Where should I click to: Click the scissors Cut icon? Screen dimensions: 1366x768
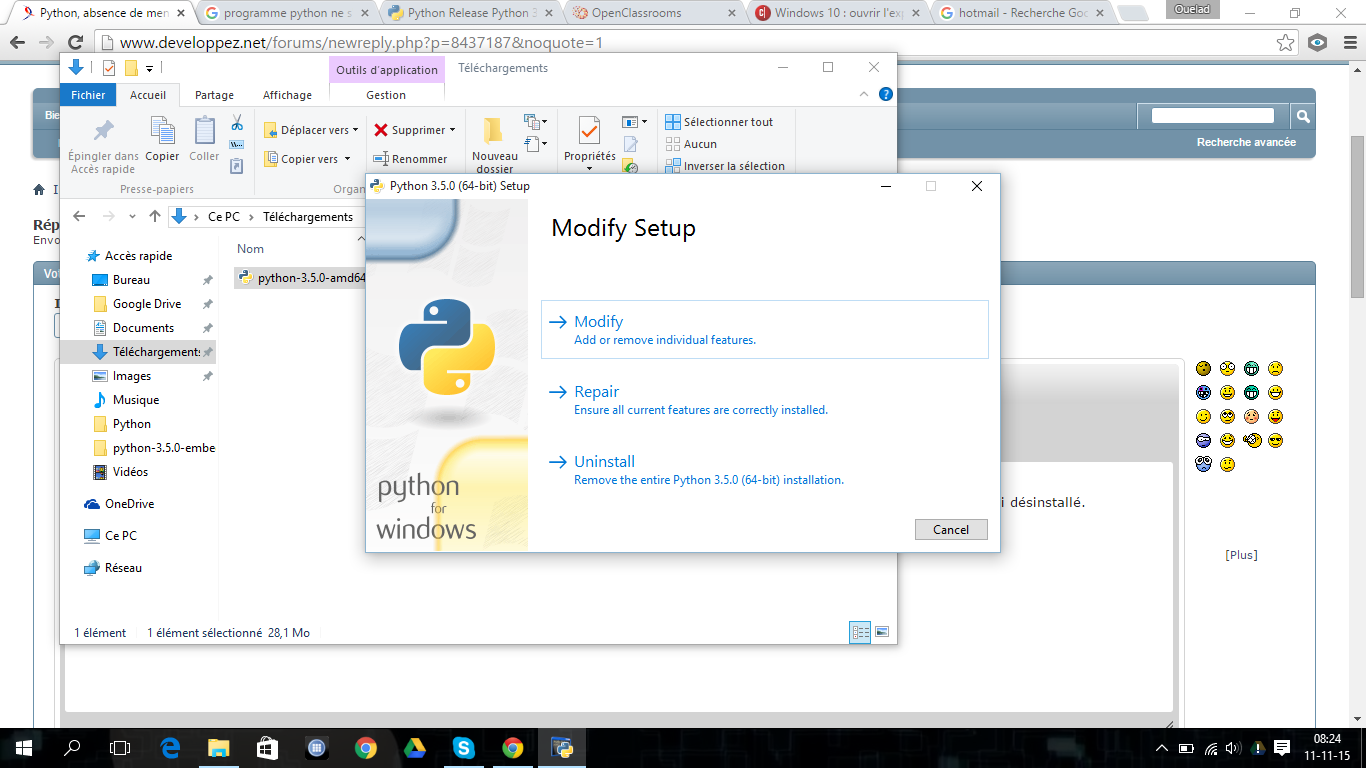237,123
